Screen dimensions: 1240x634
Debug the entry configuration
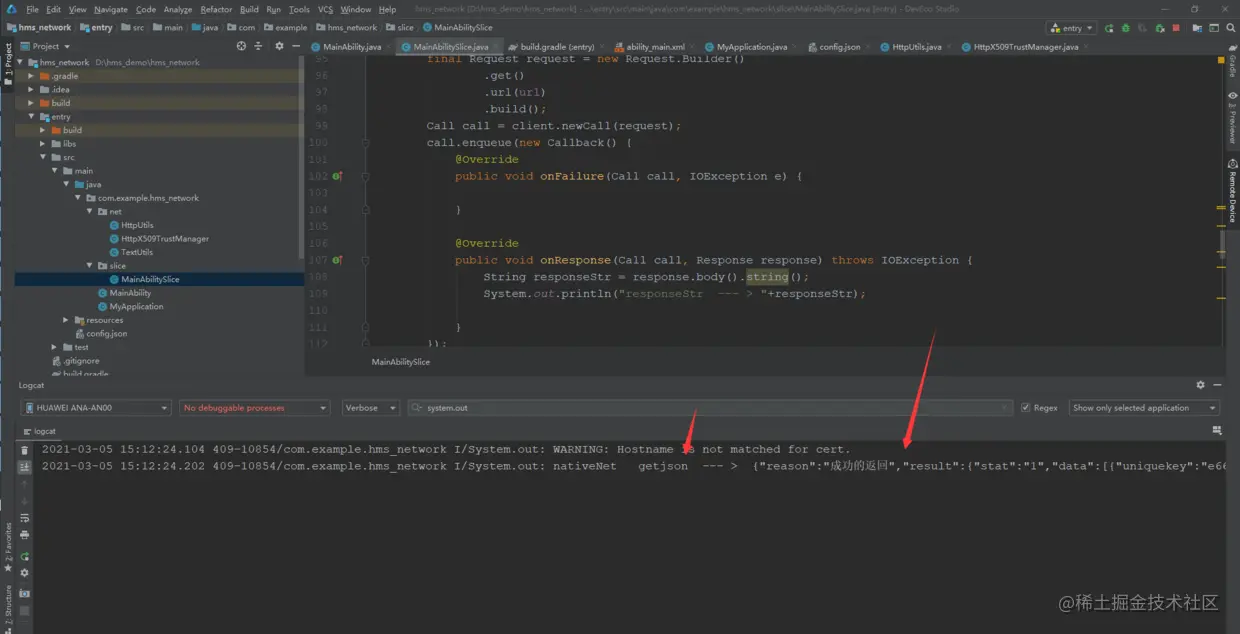click(x=1125, y=28)
